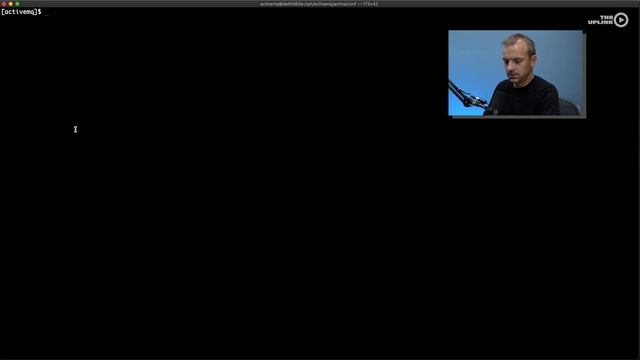Image resolution: width=640 pixels, height=360 pixels.
Task: Click the terminal window title text
Action: coord(319,4)
